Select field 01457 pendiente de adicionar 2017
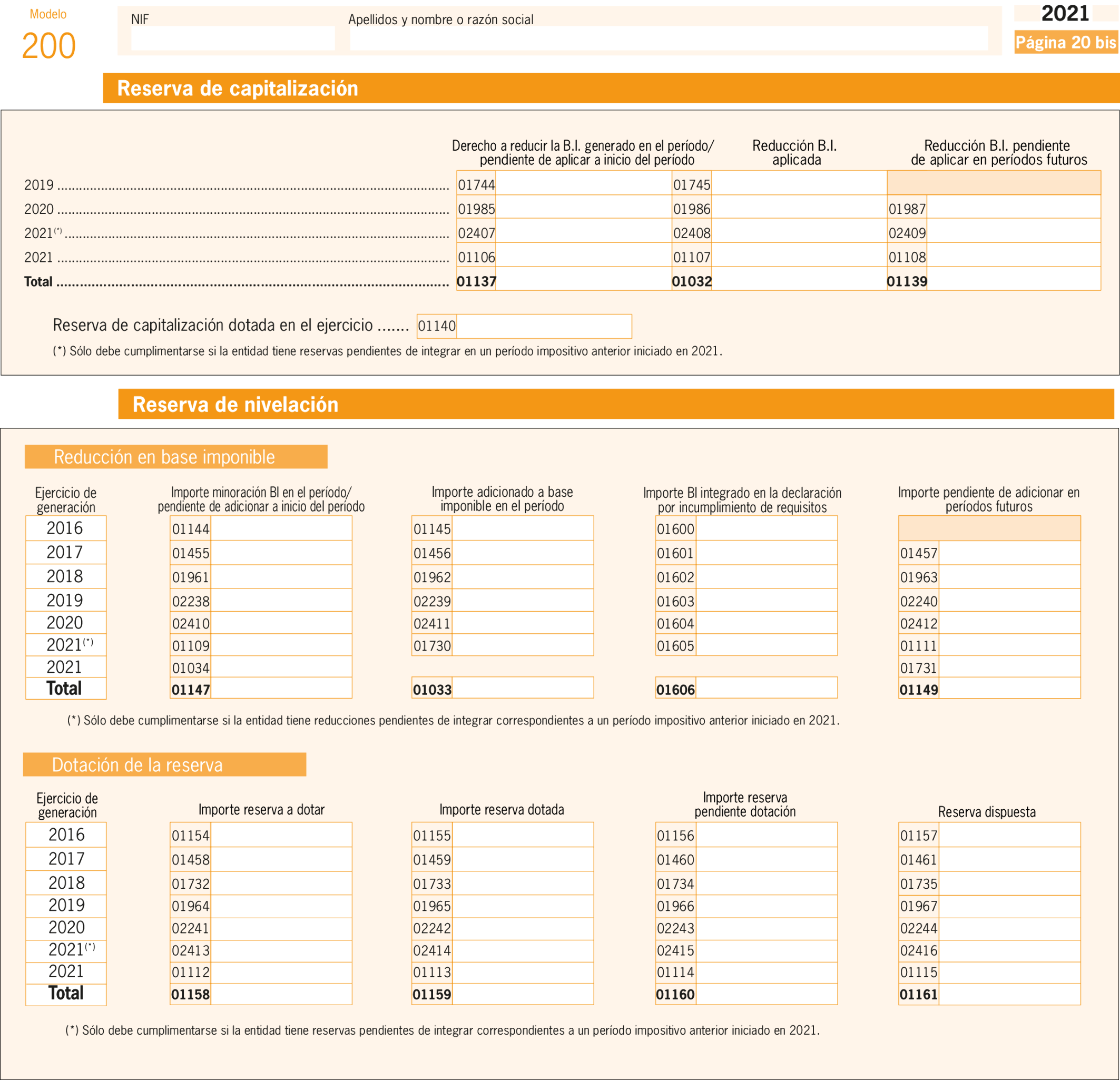 (x=1010, y=553)
